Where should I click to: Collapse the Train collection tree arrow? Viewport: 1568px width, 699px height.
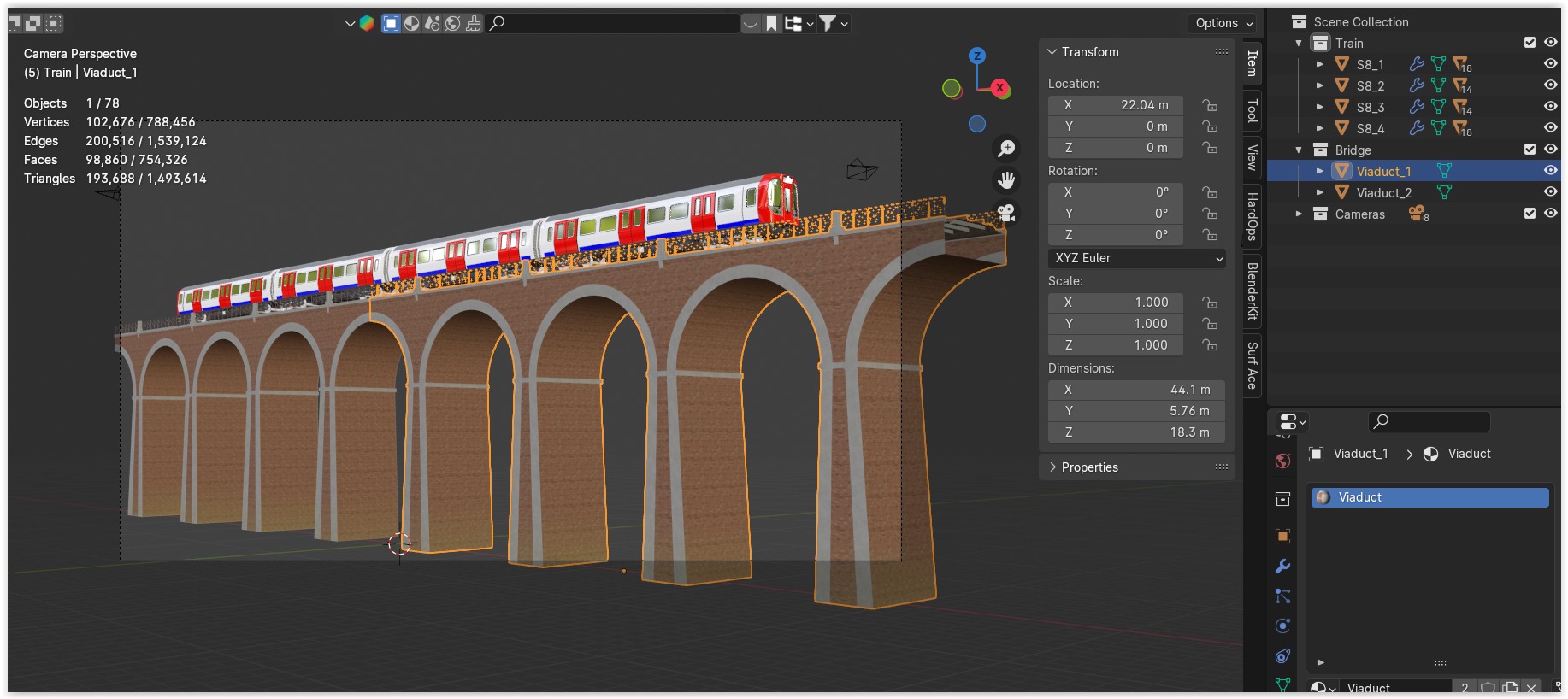tap(1299, 43)
